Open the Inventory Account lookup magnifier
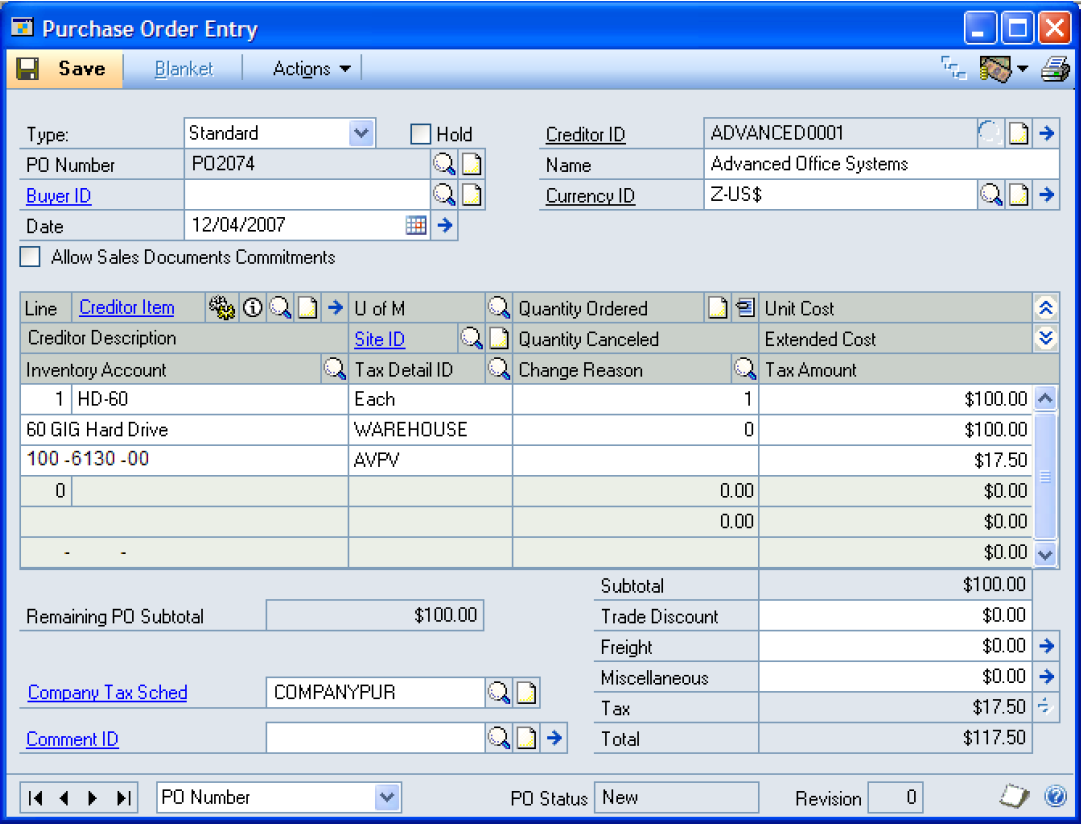The width and height of the screenshot is (1082, 825). click(335, 370)
